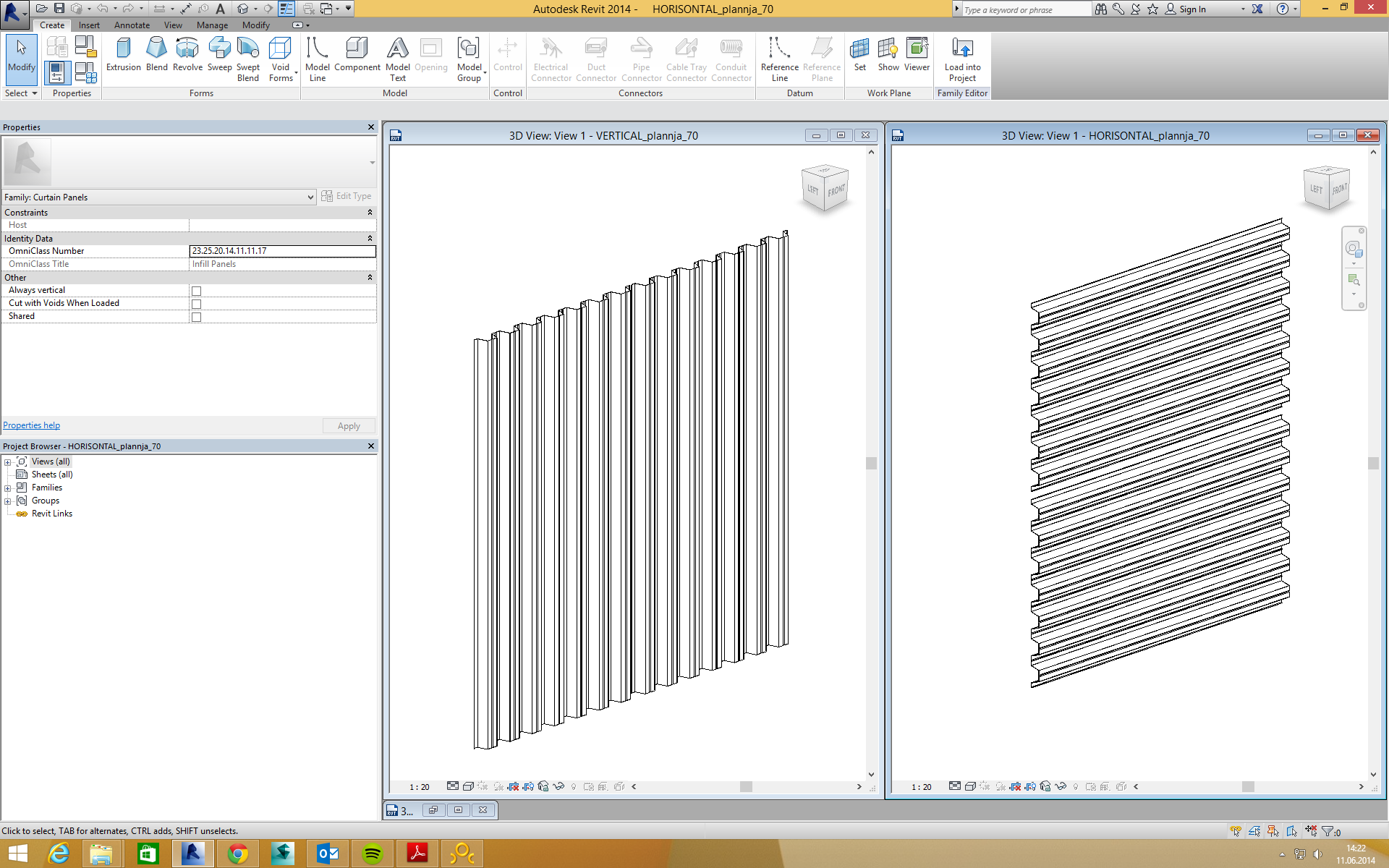Switch to the Insert ribbon tab
Screen dimensions: 1389x868
[89, 25]
